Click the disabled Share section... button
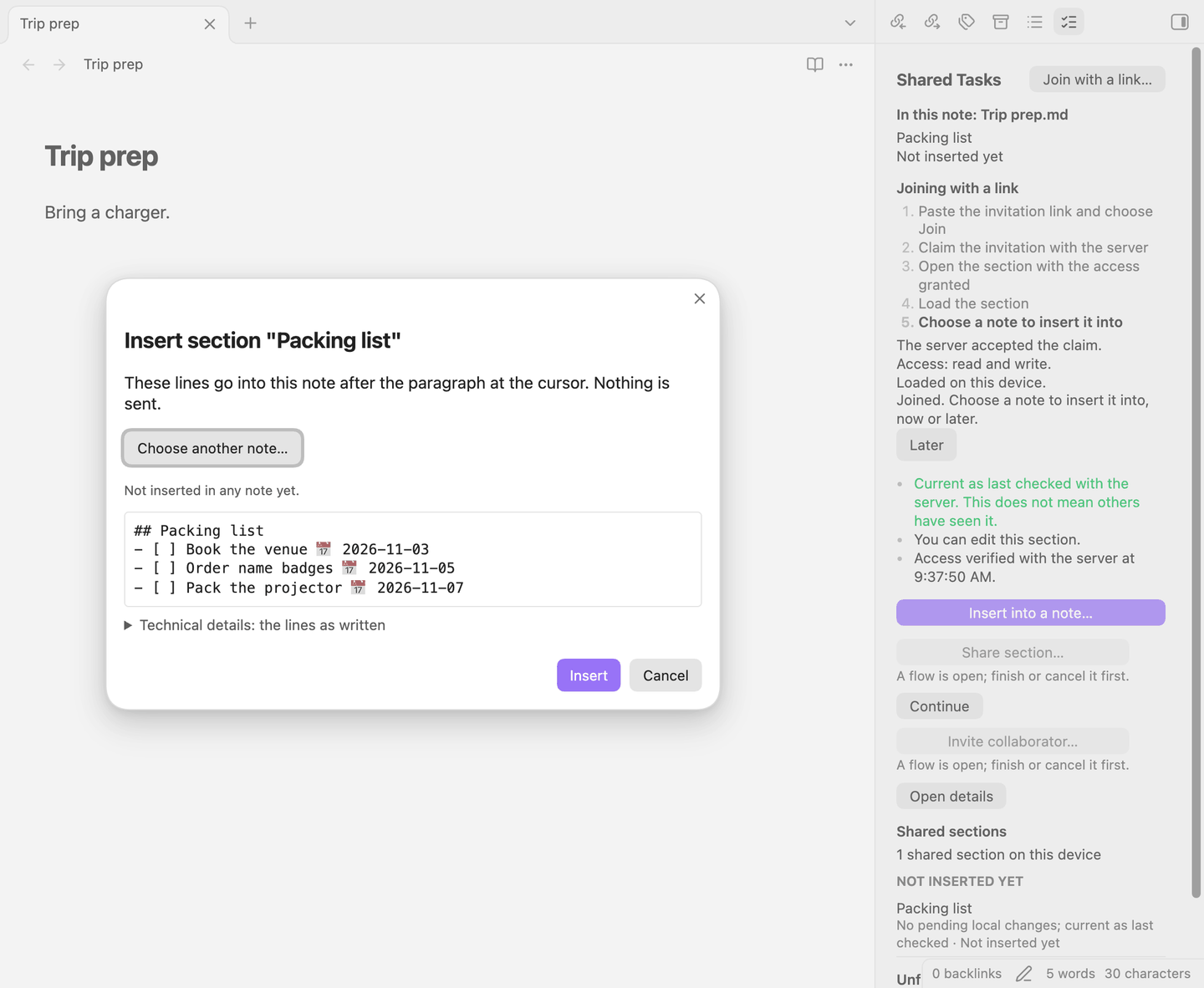1204x988 pixels. (x=1013, y=652)
